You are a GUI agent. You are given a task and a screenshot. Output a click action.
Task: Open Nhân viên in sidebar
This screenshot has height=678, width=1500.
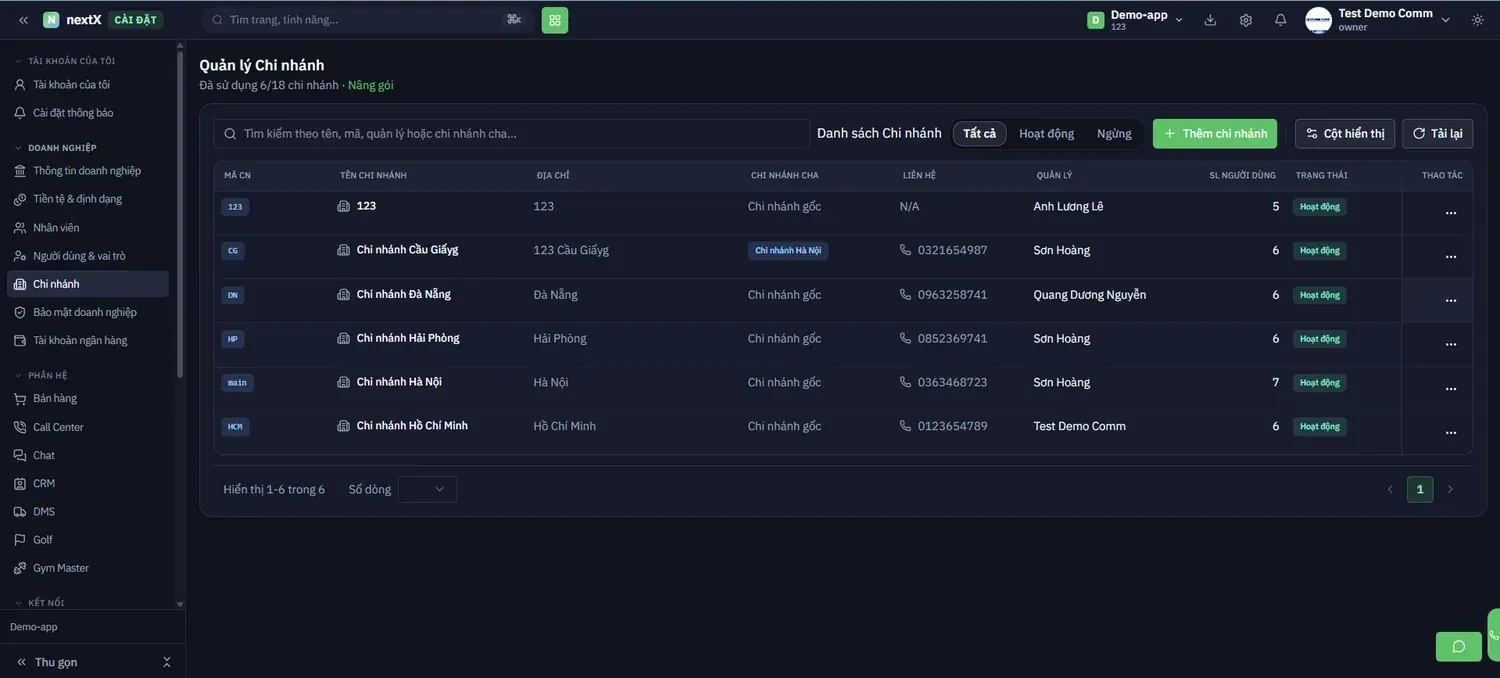pos(88,227)
